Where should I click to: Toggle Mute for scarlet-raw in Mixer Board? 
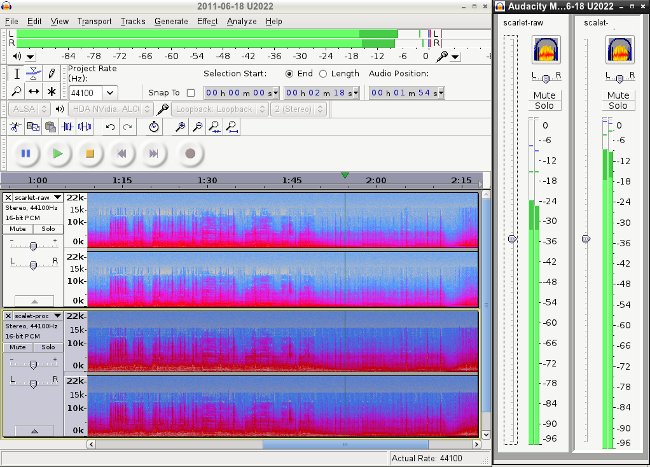click(x=544, y=95)
